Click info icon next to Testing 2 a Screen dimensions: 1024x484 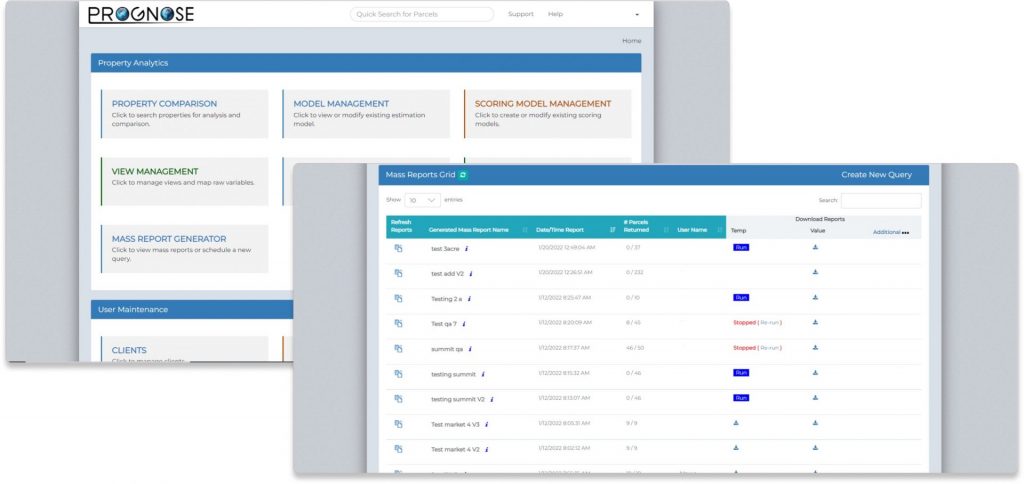click(469, 298)
